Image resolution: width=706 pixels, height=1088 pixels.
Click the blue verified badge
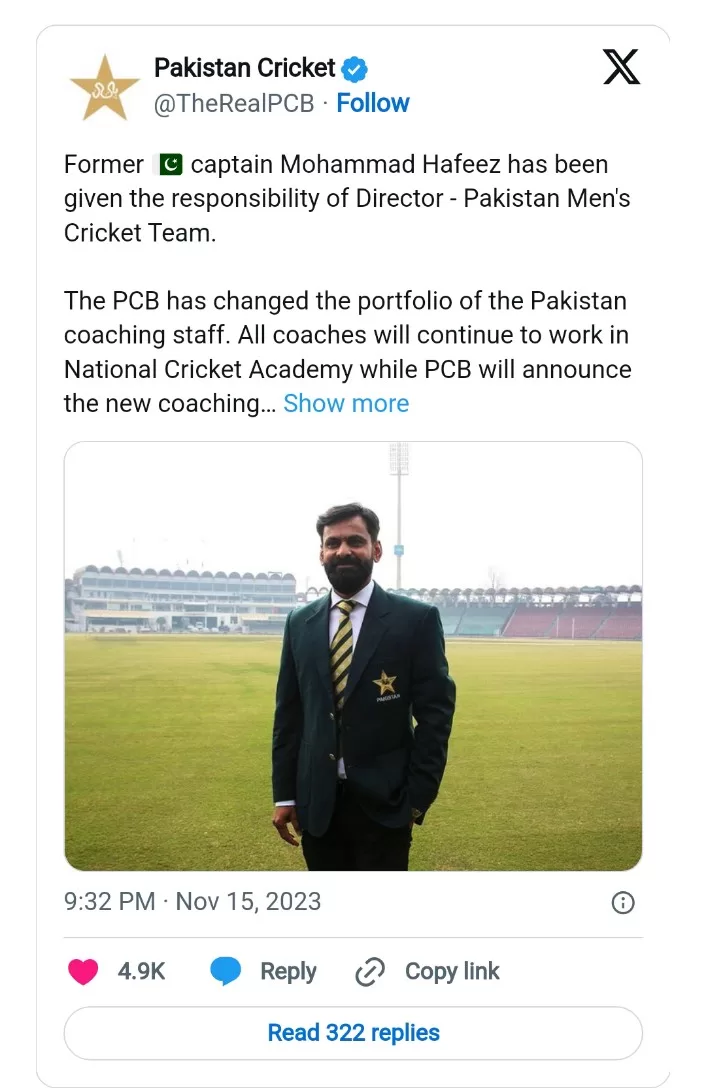pos(355,69)
